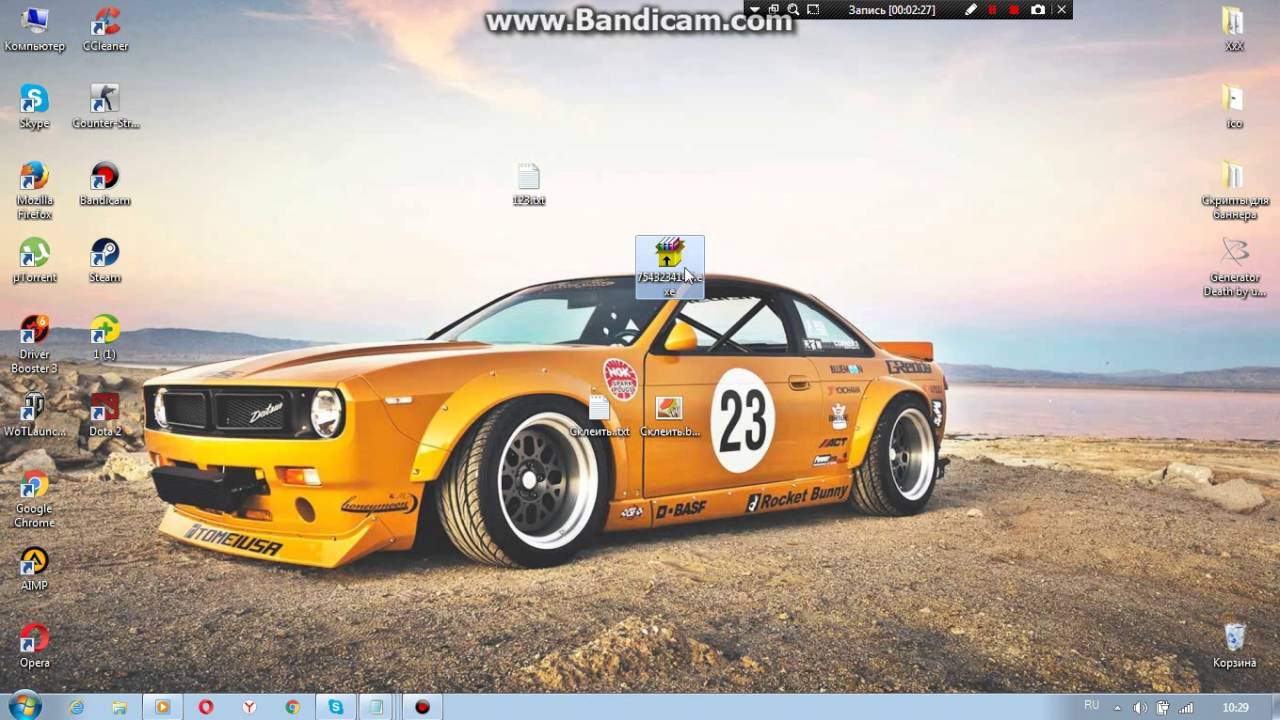Switch to the notepad window in taskbar
This screenshot has height=720, width=1280.
click(377, 707)
